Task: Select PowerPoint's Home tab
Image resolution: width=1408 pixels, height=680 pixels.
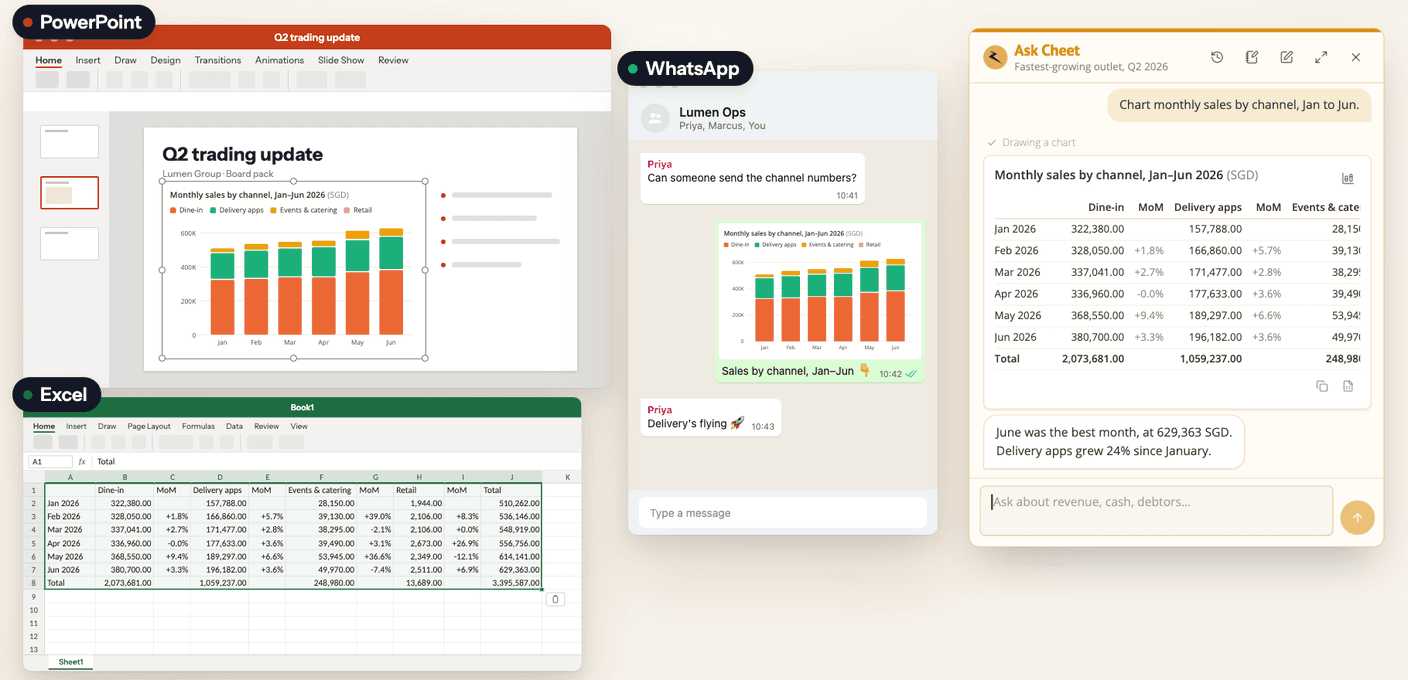Action: coord(48,60)
